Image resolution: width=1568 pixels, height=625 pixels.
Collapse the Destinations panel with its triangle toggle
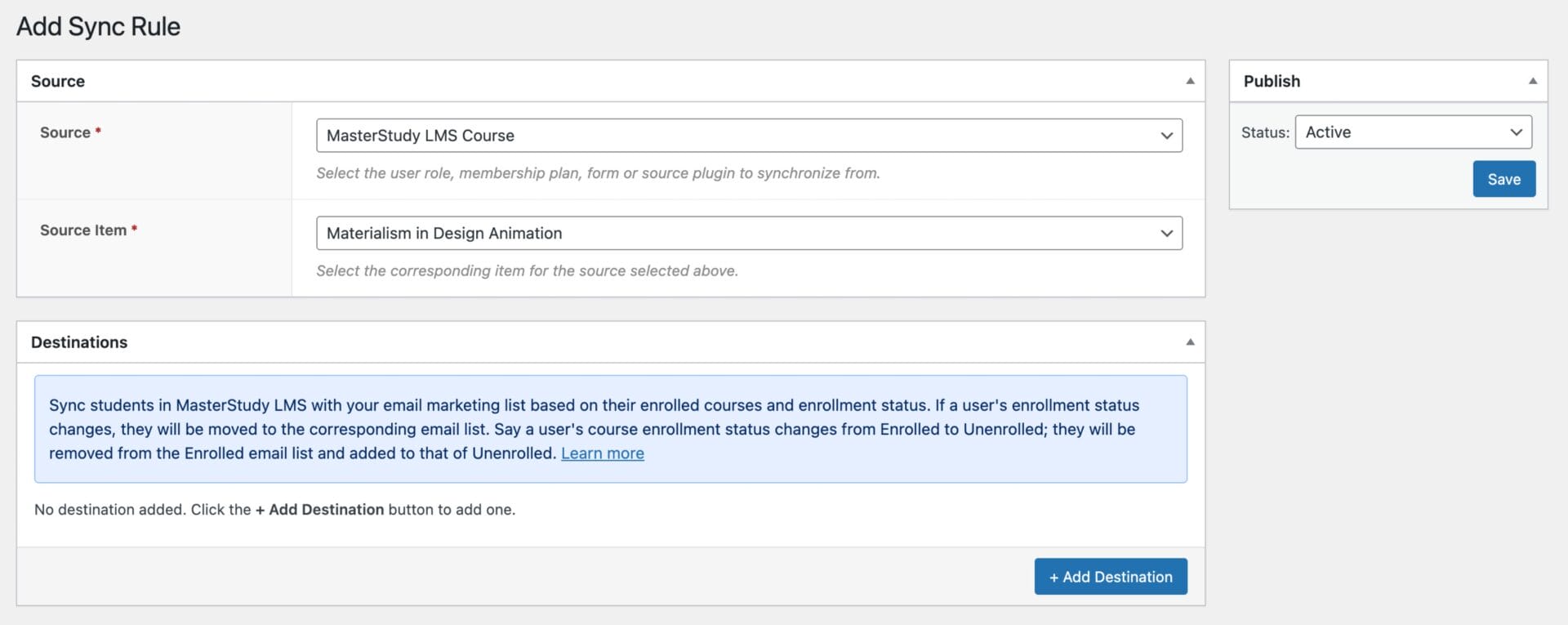pos(1190,342)
